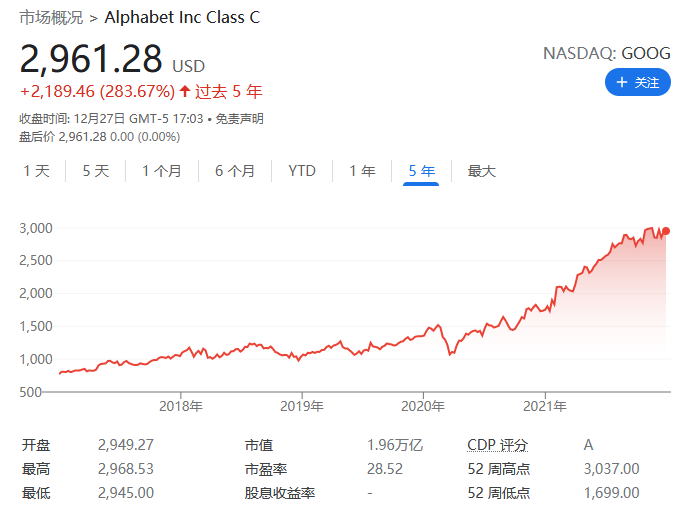The width and height of the screenshot is (691, 523).
Task: Click the Alphabet Inc Class C title
Action: pyautogui.click(x=182, y=18)
